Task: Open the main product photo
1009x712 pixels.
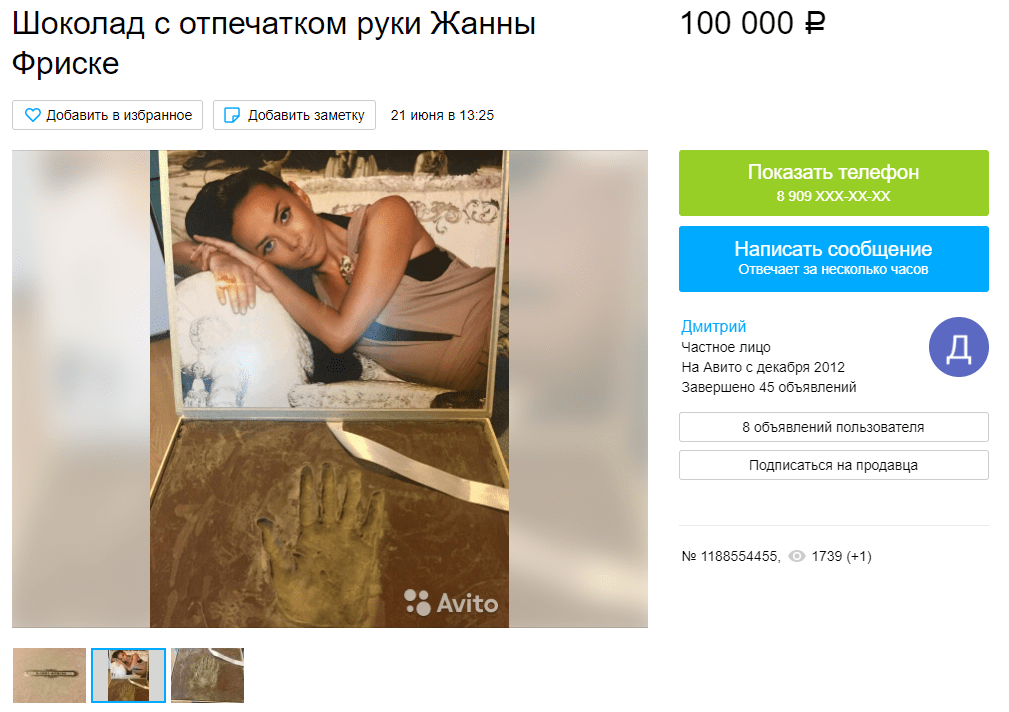Action: click(329, 389)
